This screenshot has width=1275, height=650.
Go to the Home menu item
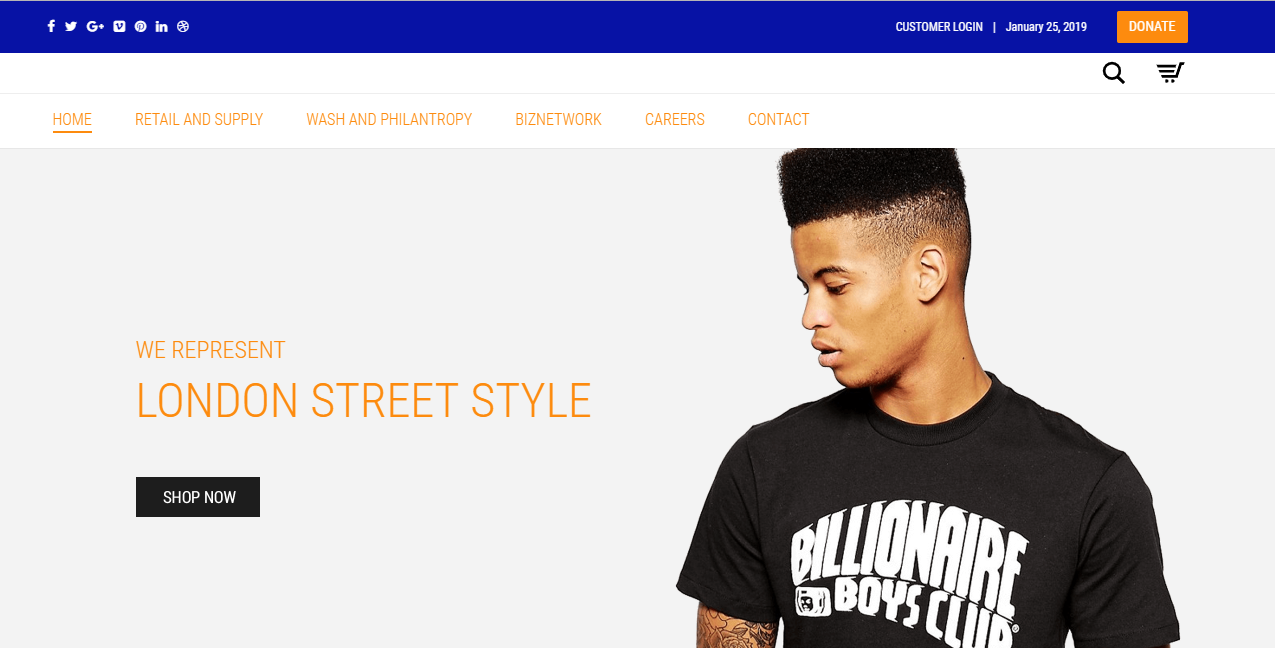72,120
